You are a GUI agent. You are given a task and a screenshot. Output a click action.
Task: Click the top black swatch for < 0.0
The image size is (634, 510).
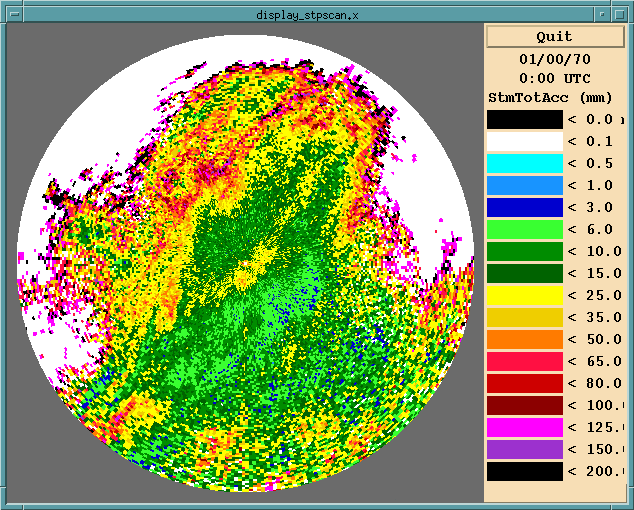[x=524, y=120]
